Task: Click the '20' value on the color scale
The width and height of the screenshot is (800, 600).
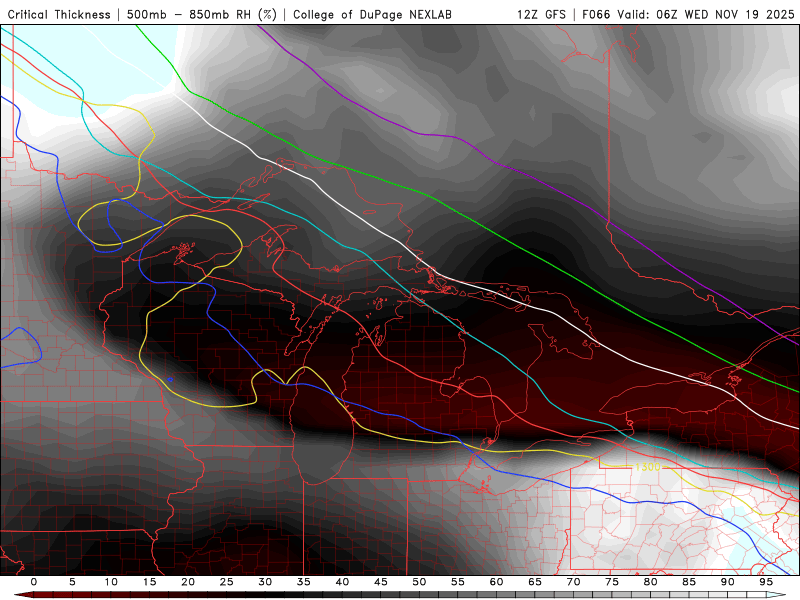Action: 188,582
